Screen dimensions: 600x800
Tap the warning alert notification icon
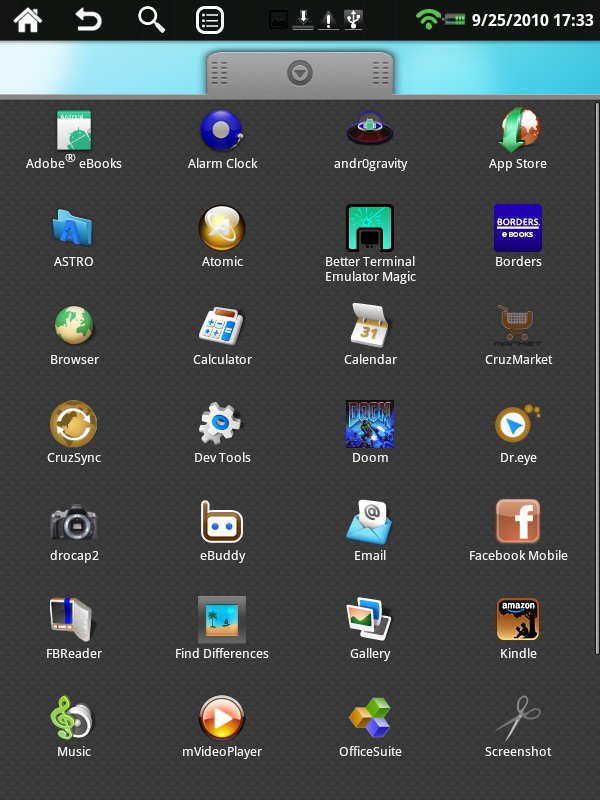[x=328, y=20]
